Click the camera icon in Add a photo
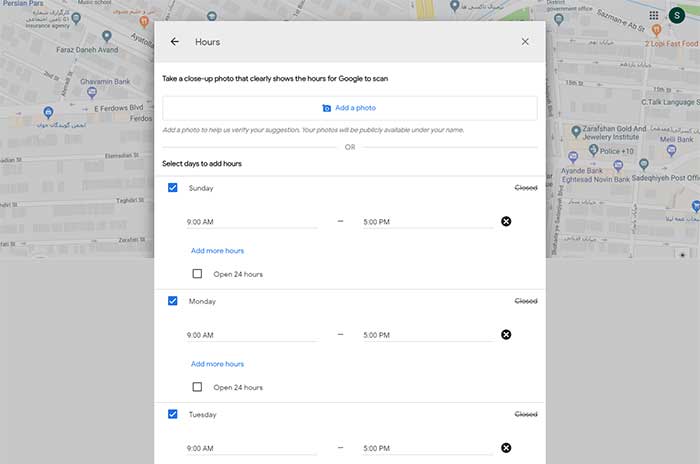The height and width of the screenshot is (464, 700). [x=326, y=108]
